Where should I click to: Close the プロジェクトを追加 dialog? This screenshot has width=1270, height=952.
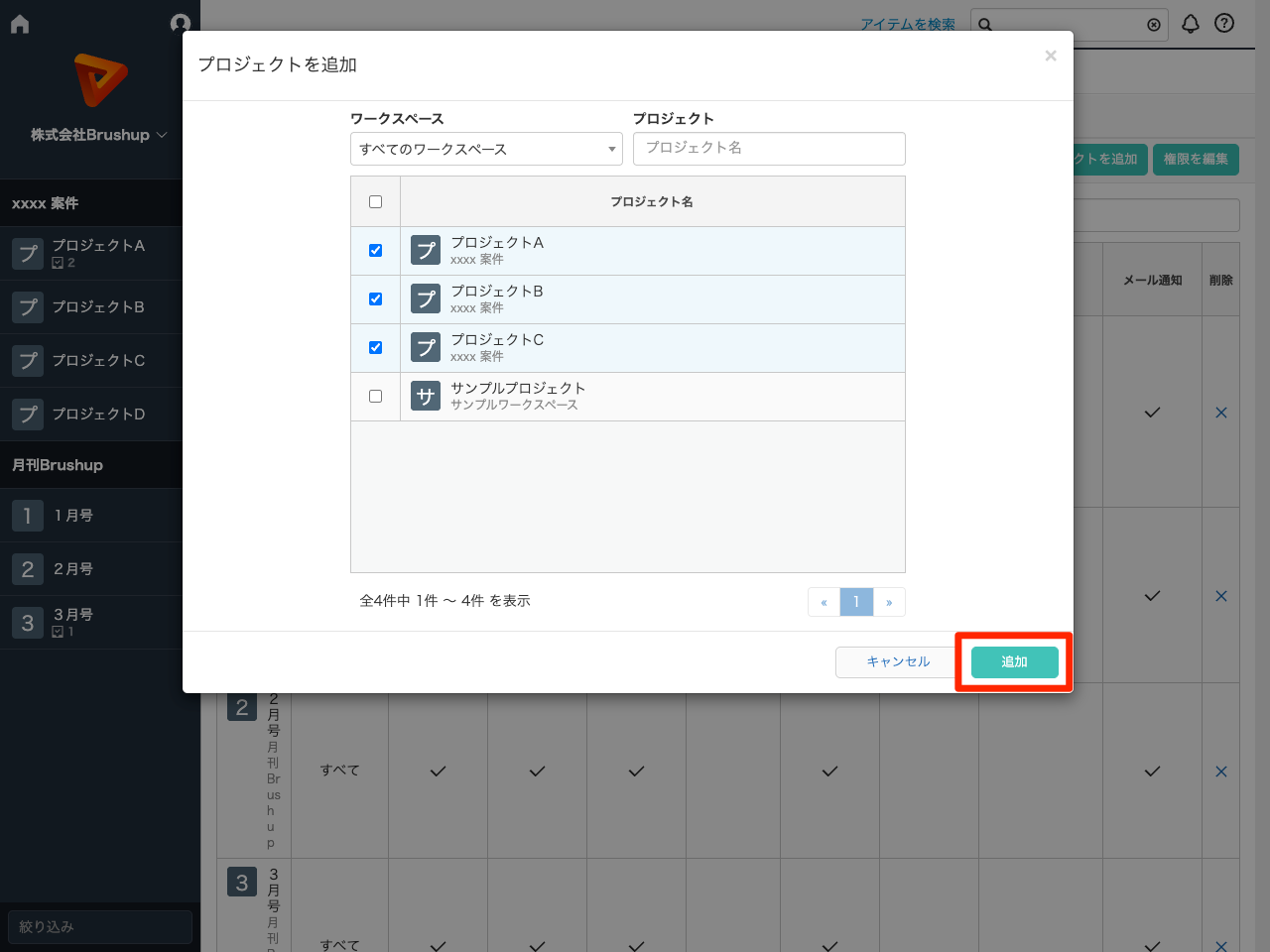[1051, 57]
